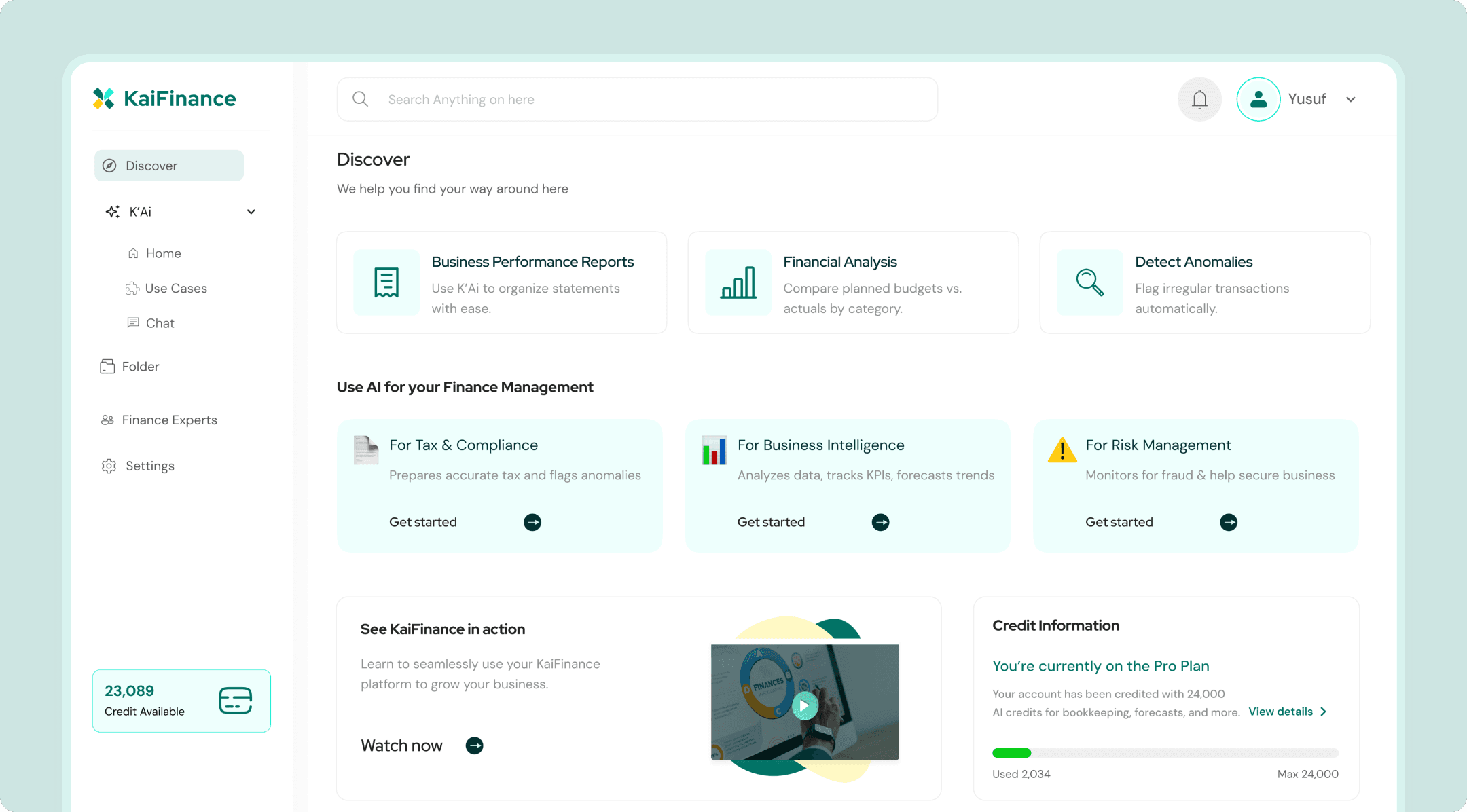Click the Use Cases puzzle icon
Image resolution: width=1467 pixels, height=812 pixels.
point(133,288)
